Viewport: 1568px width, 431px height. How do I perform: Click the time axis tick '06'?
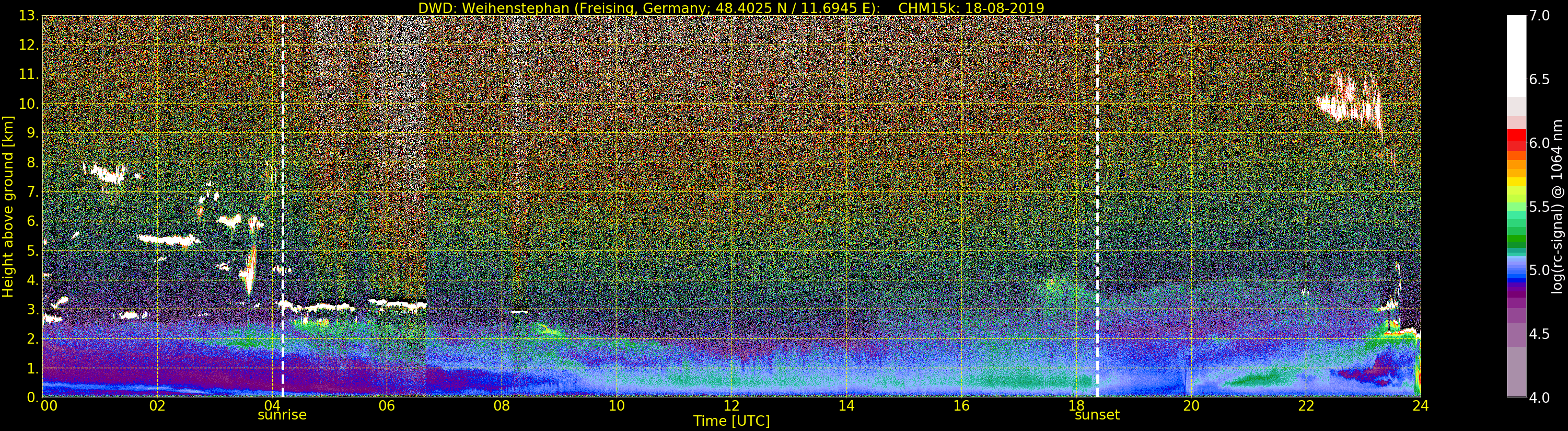(x=387, y=405)
